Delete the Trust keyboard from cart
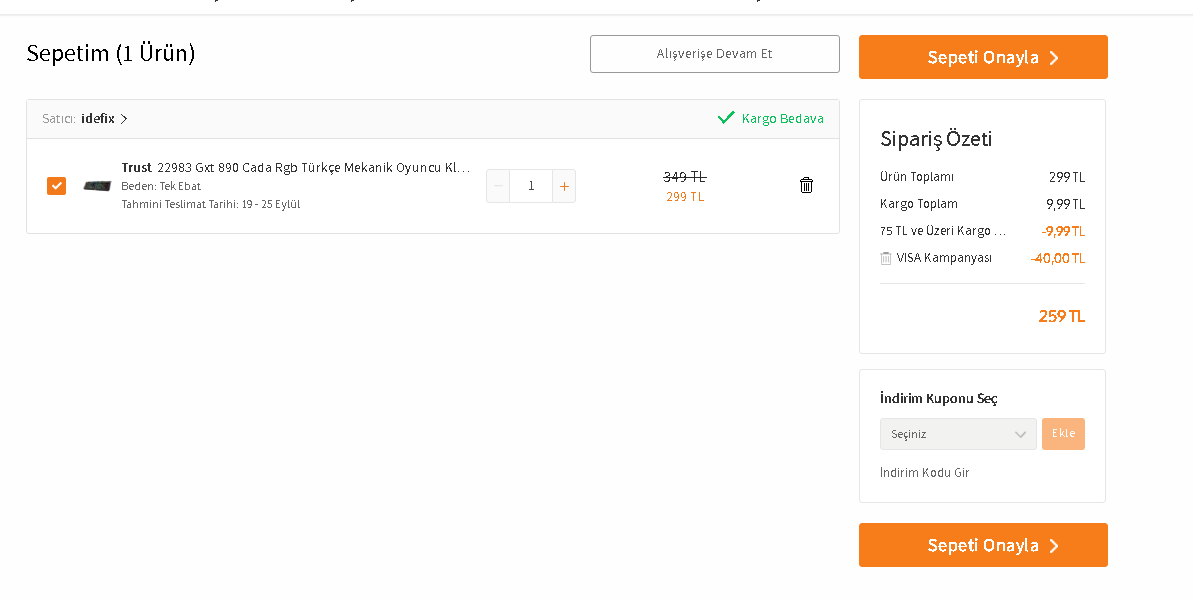Screen dimensions: 1193x601 coord(806,185)
